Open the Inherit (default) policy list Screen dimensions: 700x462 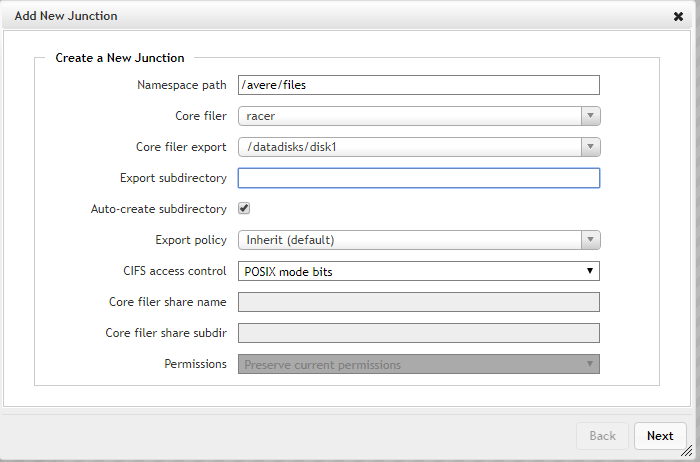click(x=410, y=240)
